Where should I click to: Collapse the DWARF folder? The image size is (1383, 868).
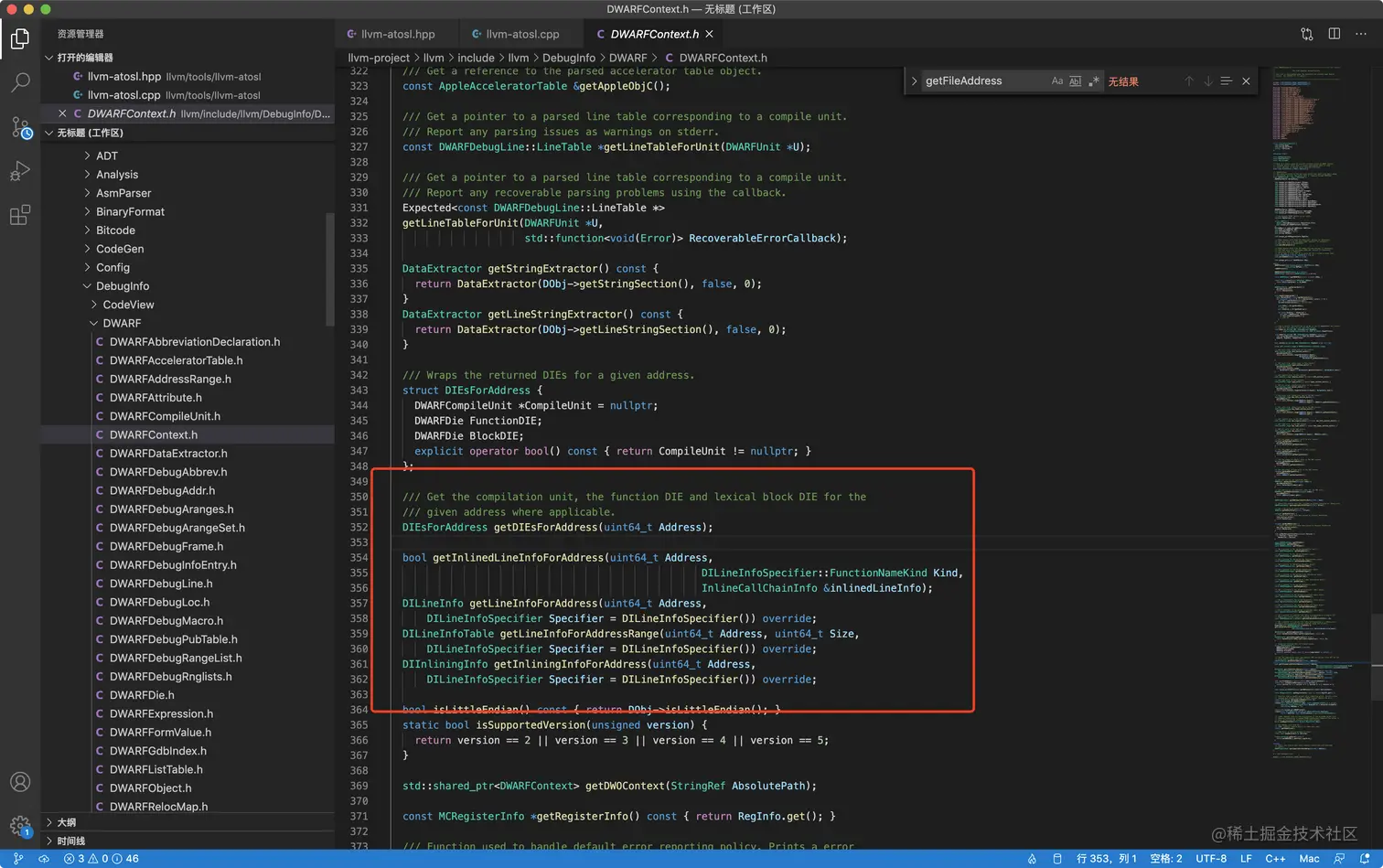click(122, 323)
